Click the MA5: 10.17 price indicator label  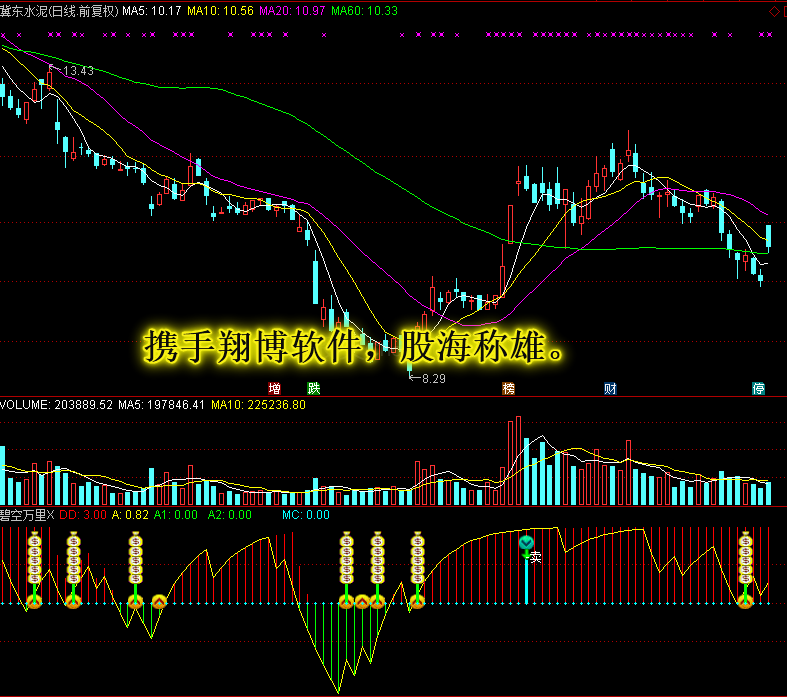pyautogui.click(x=152, y=11)
